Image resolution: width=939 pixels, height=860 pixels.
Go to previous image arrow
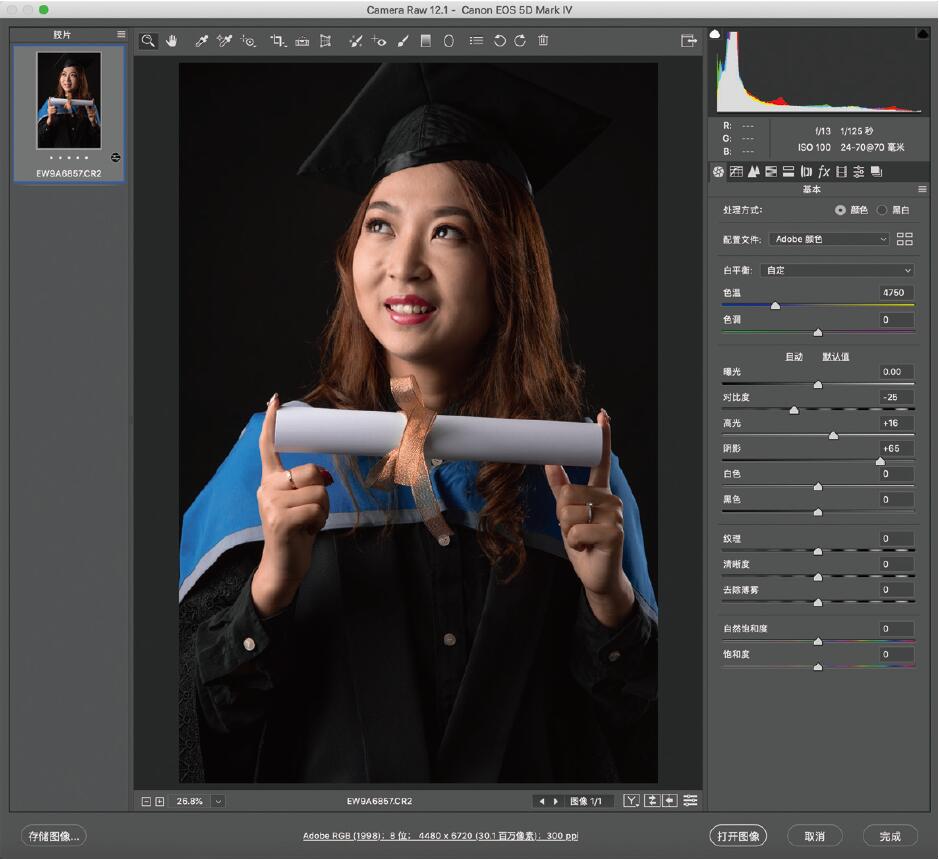(542, 801)
